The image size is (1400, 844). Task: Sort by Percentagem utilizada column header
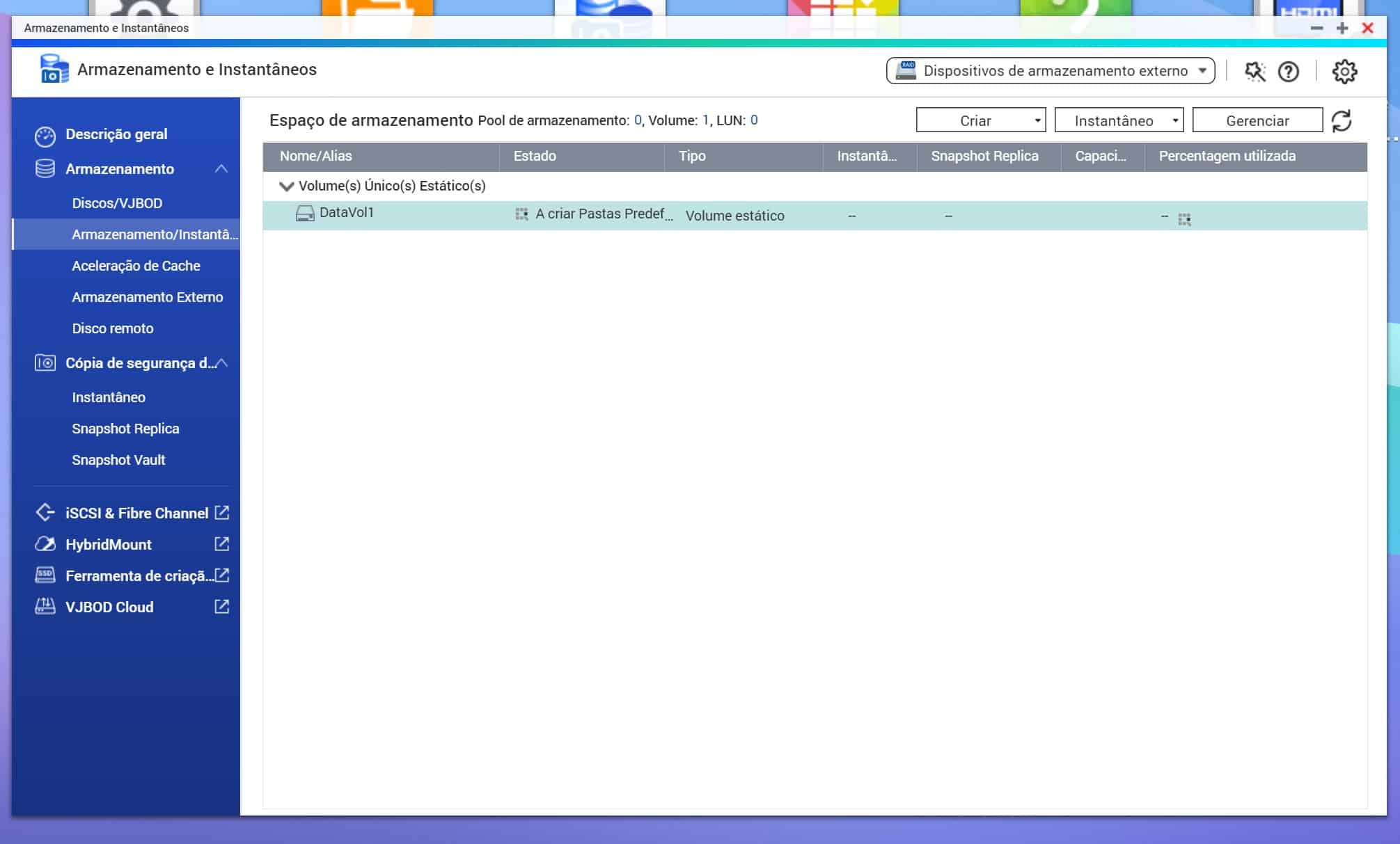click(x=1227, y=157)
